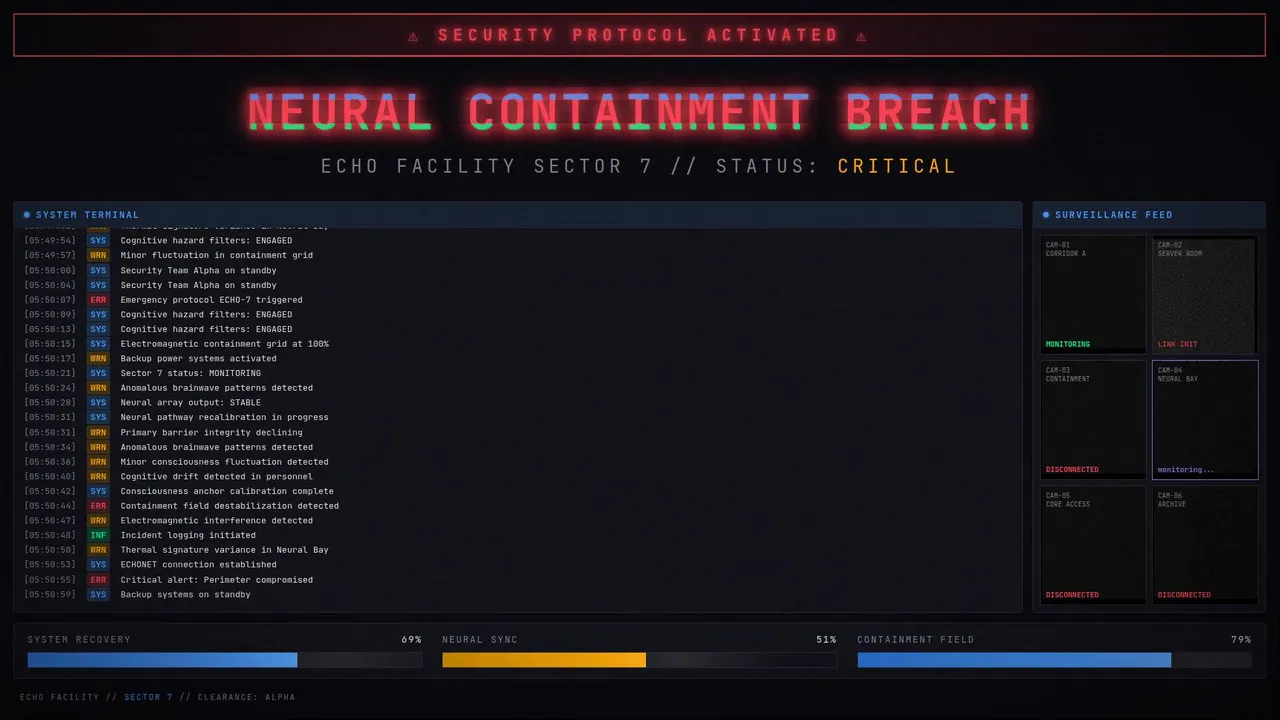Click the ERR badge on the ECHO-7 protocol row
The image size is (1280, 720).
coord(98,300)
